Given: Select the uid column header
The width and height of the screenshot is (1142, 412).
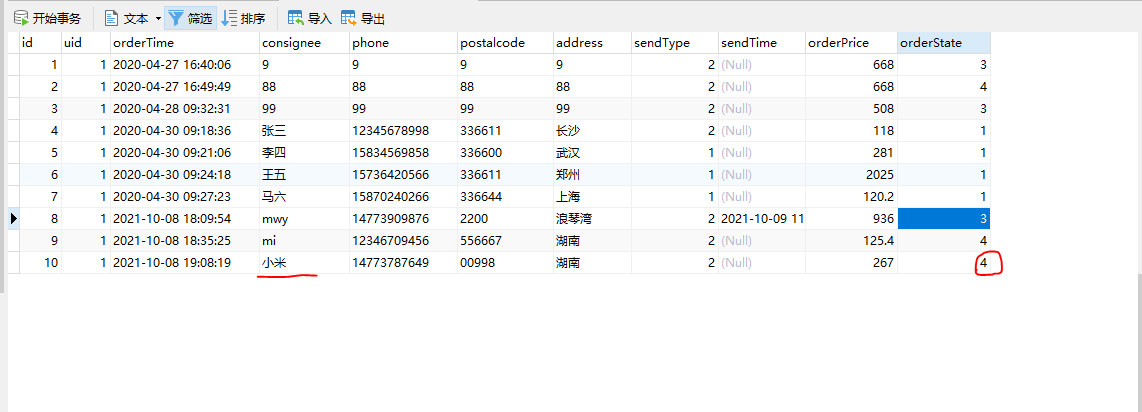Looking at the screenshot, I should pos(86,43).
